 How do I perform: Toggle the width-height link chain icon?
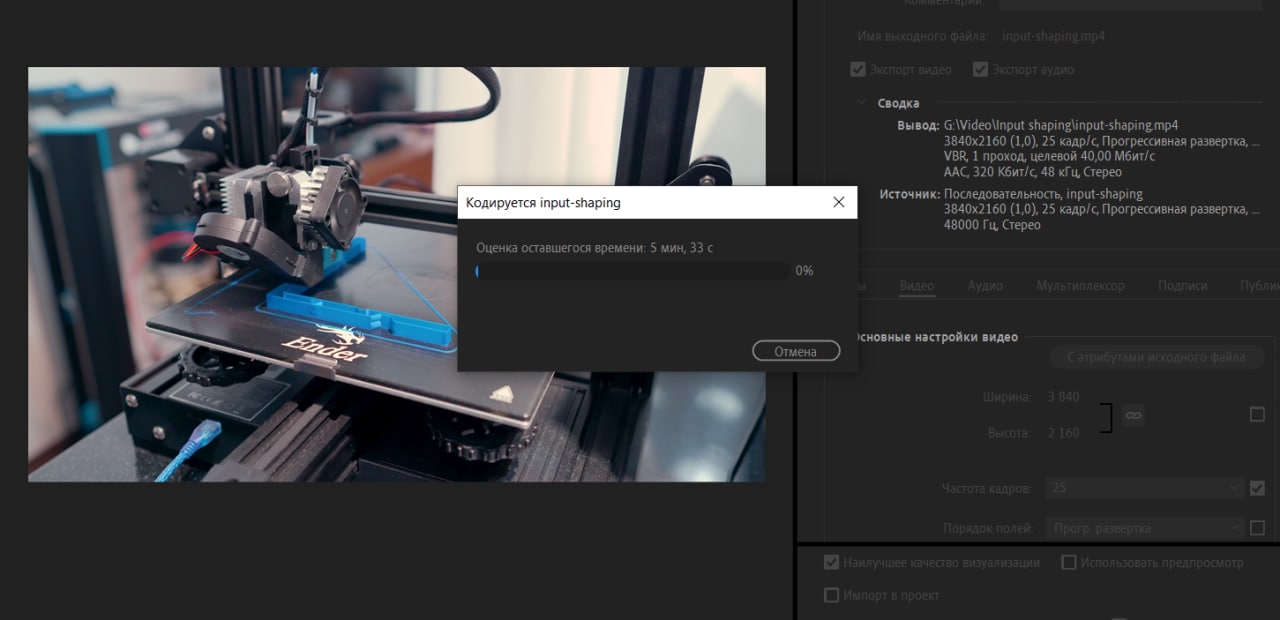[x=1133, y=414]
